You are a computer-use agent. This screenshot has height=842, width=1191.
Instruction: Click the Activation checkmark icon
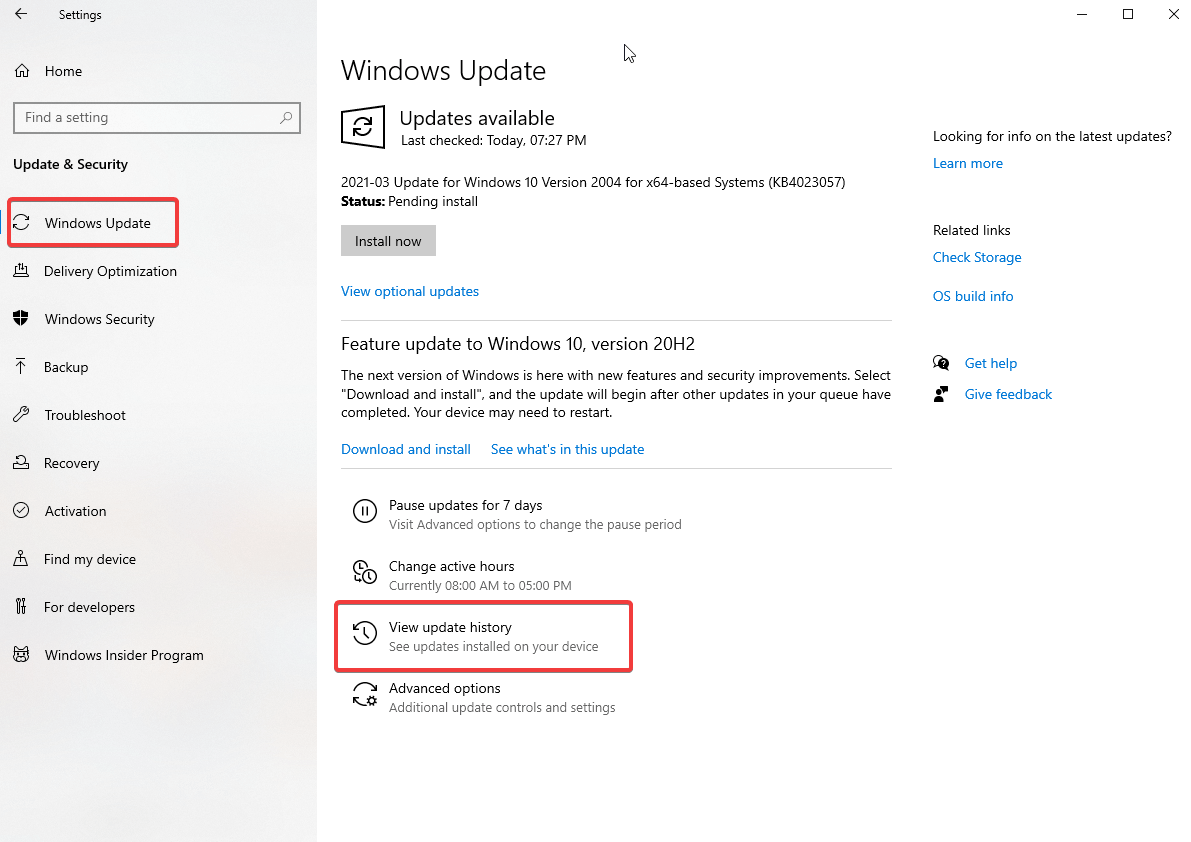point(22,511)
